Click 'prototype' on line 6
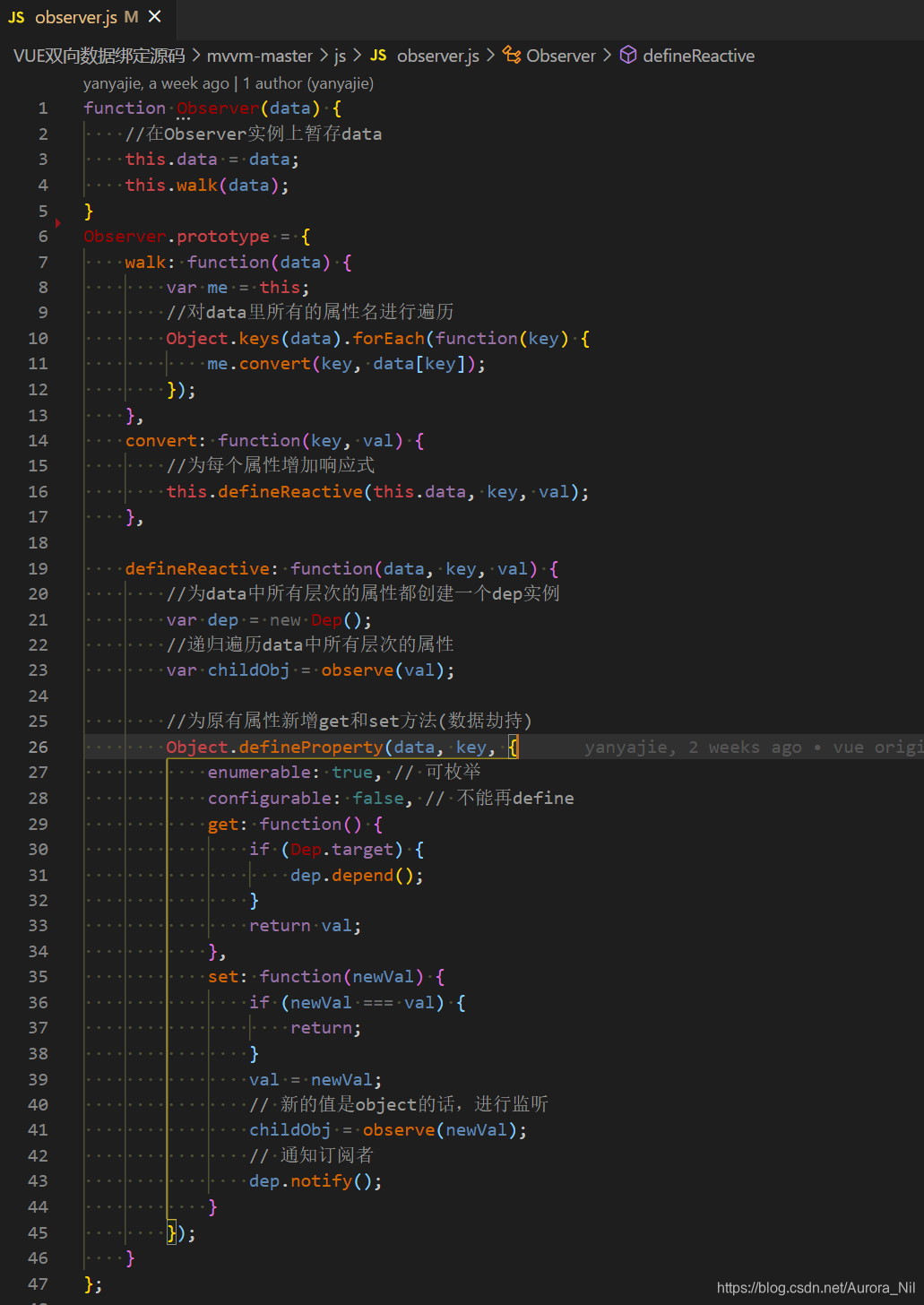 (223, 237)
